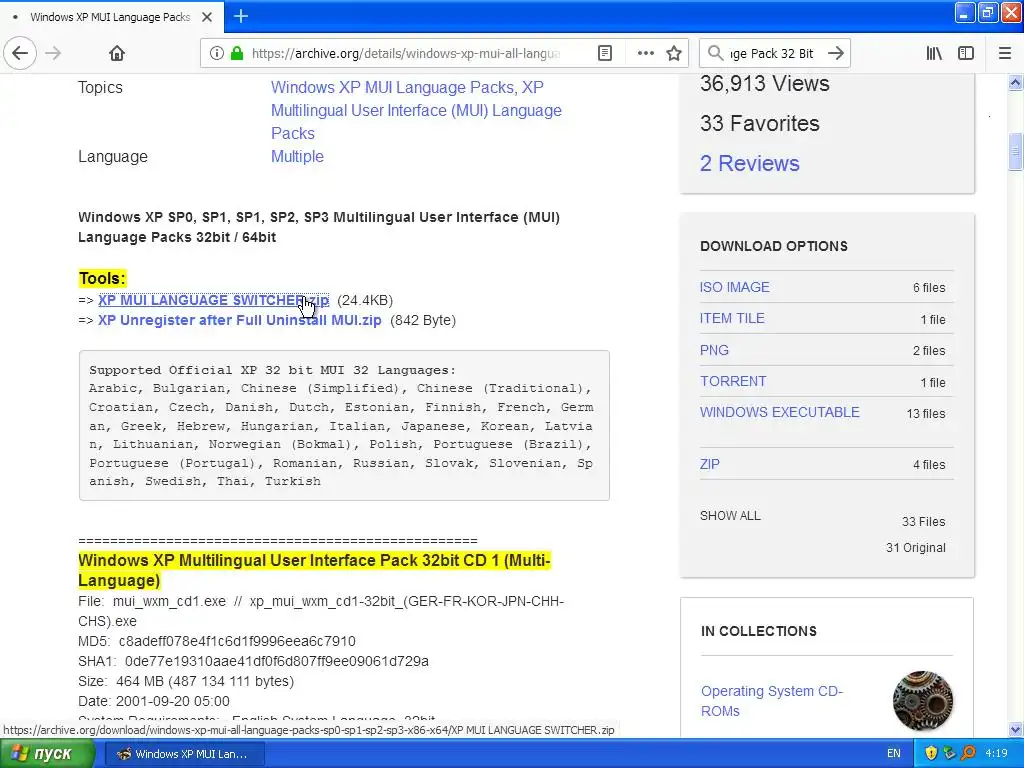Click 'Size: 464 MB' text line
Viewport: 1024px width, 768px height.
point(186,681)
